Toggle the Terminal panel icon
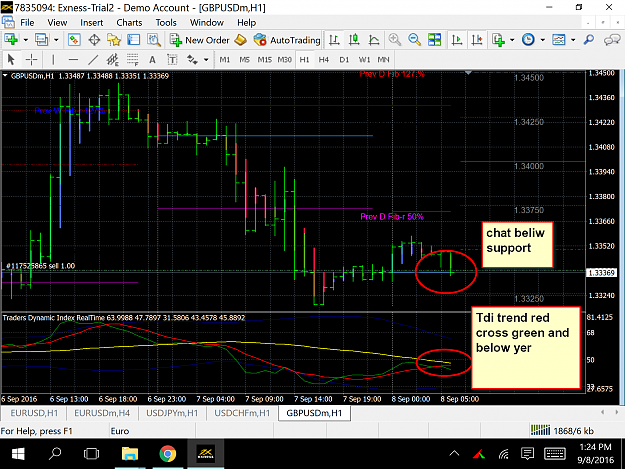This screenshot has width=625, height=469. [x=134, y=39]
